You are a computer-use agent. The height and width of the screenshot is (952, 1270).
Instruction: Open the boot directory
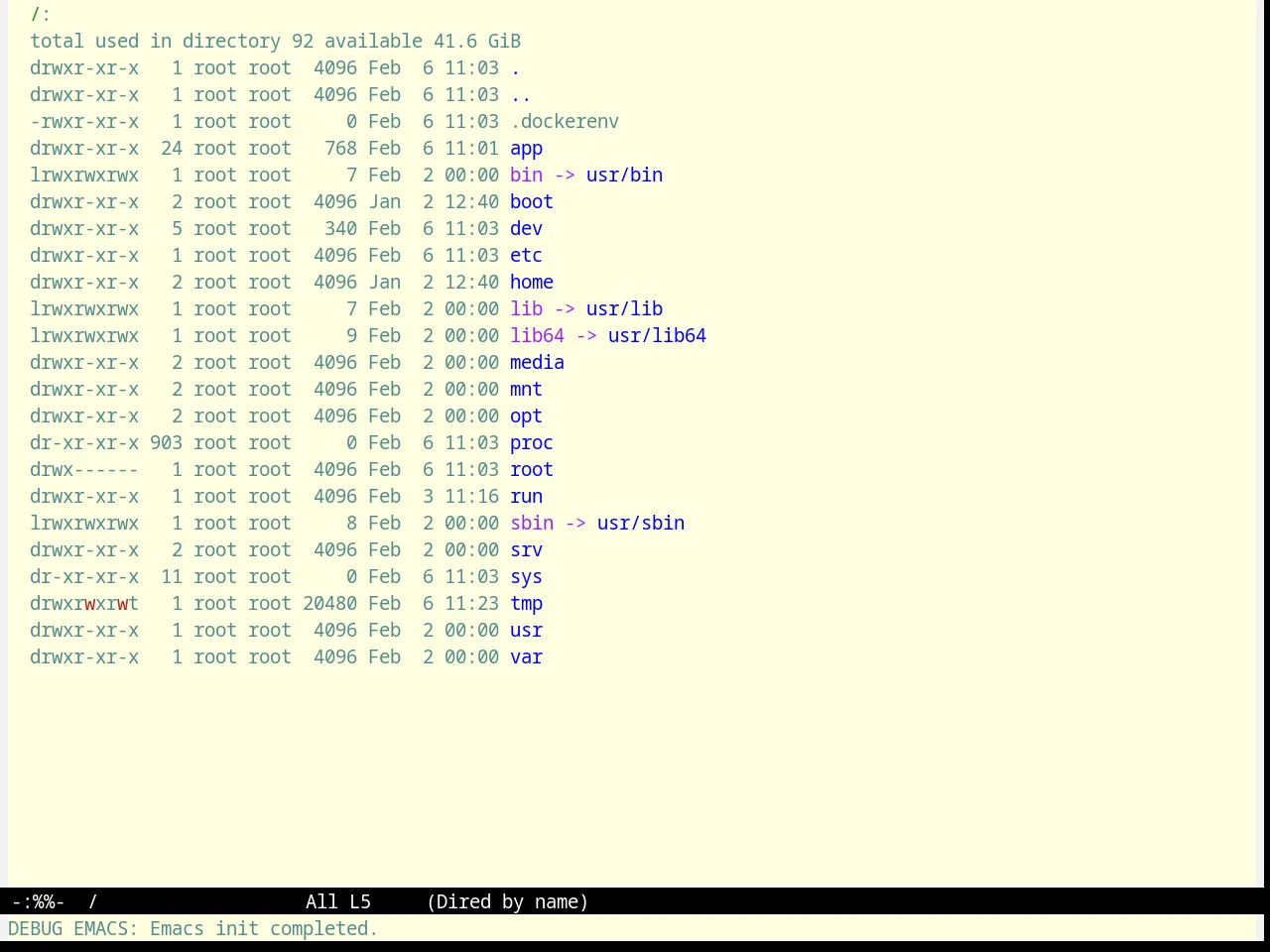(x=532, y=201)
